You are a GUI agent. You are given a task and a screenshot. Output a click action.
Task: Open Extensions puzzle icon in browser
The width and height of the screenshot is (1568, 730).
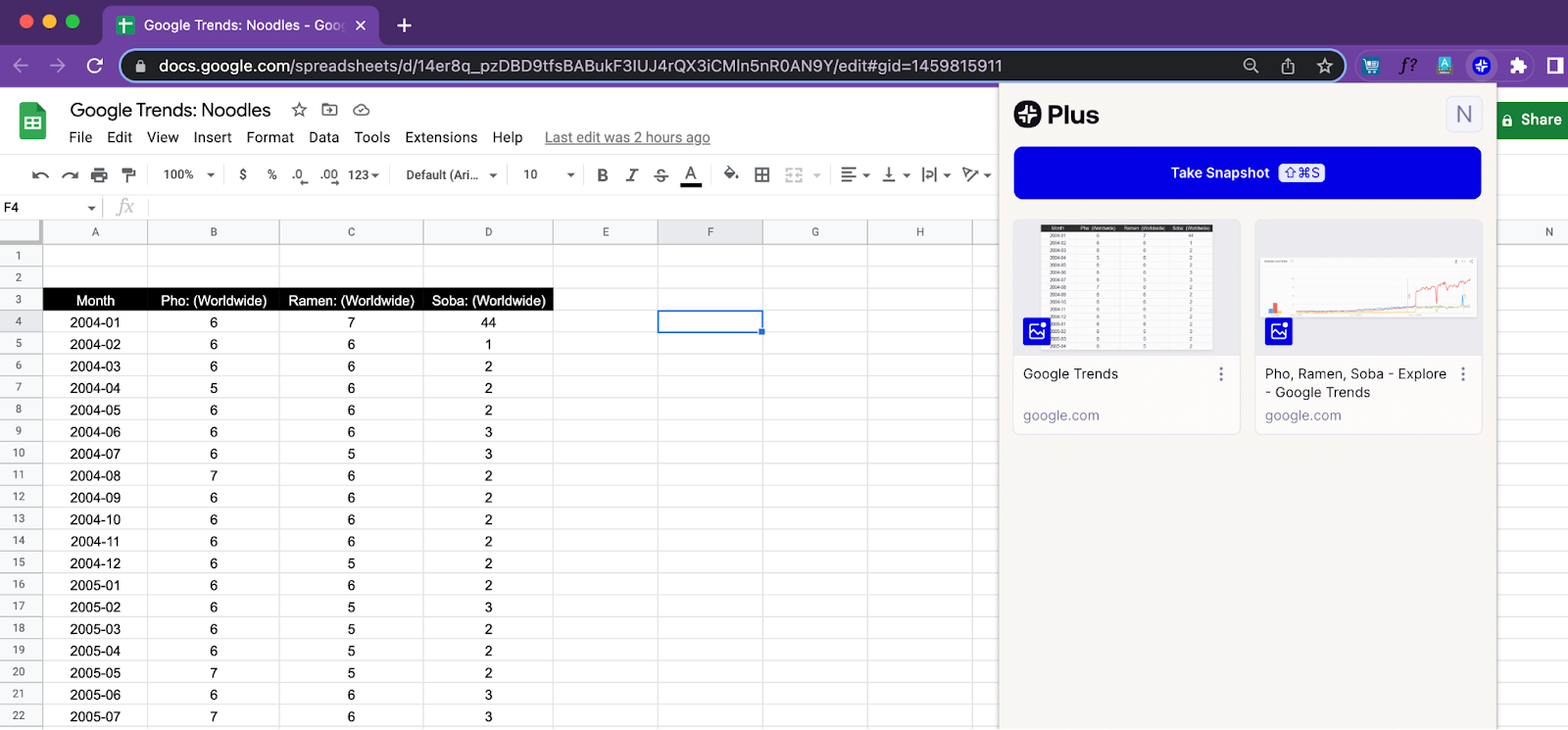(1518, 66)
